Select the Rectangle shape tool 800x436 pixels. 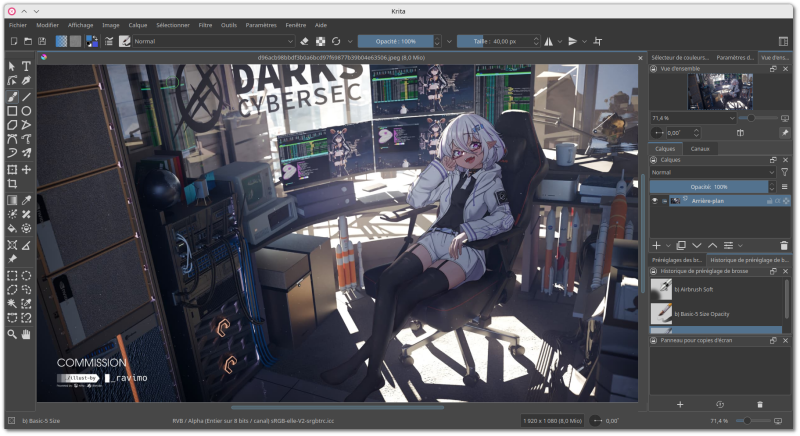tap(12, 111)
